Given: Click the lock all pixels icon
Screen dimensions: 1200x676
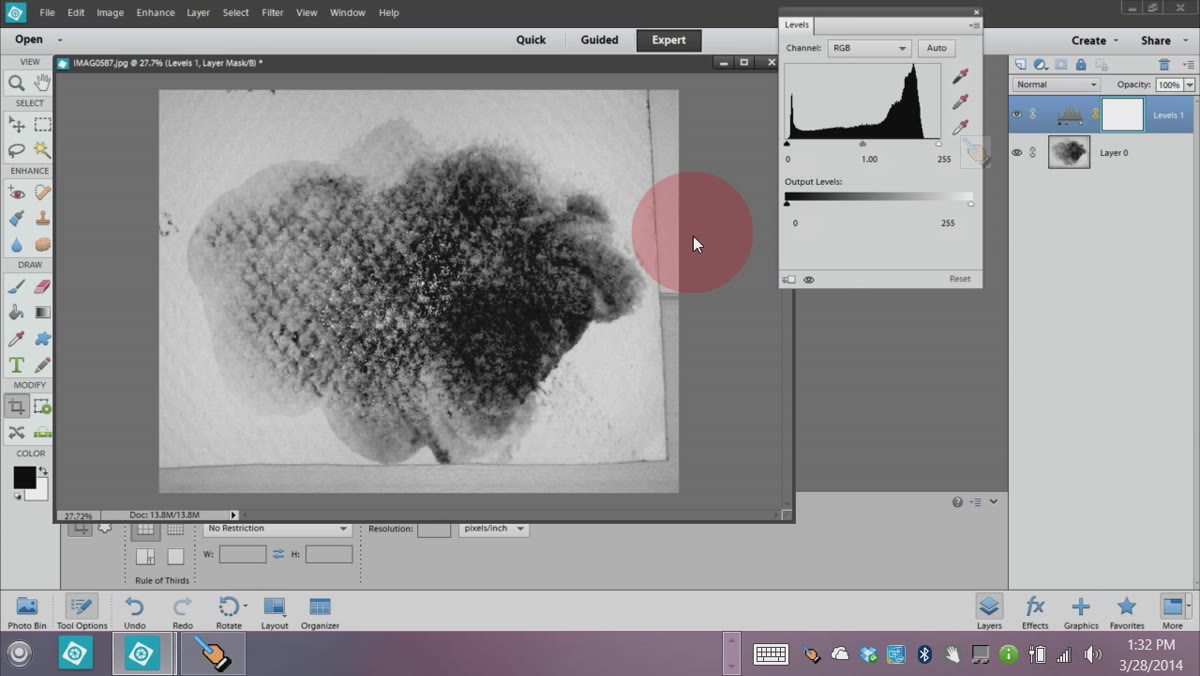Looking at the screenshot, I should tap(1081, 64).
